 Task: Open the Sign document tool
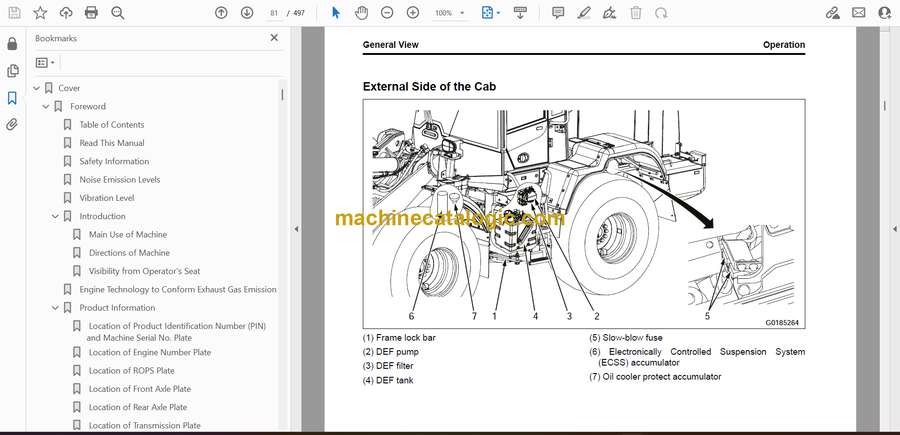pos(610,13)
